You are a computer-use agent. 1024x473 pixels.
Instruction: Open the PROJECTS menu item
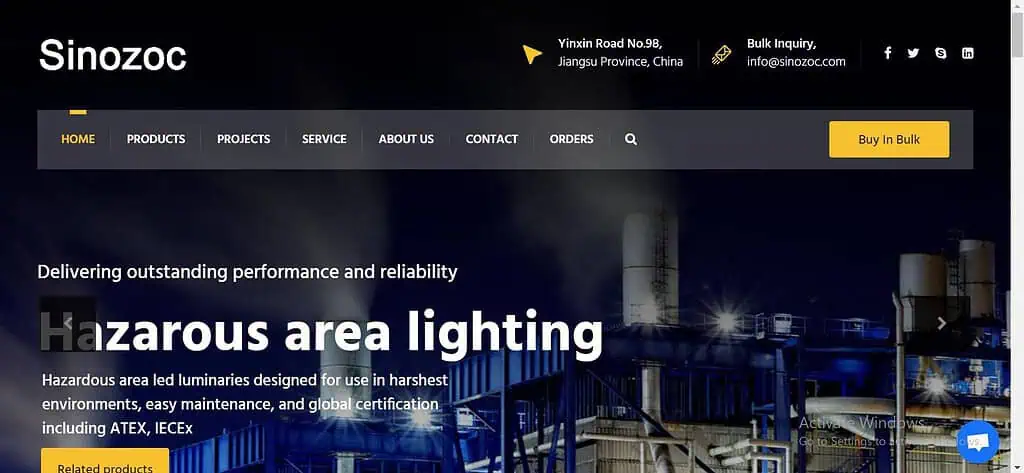(x=244, y=139)
